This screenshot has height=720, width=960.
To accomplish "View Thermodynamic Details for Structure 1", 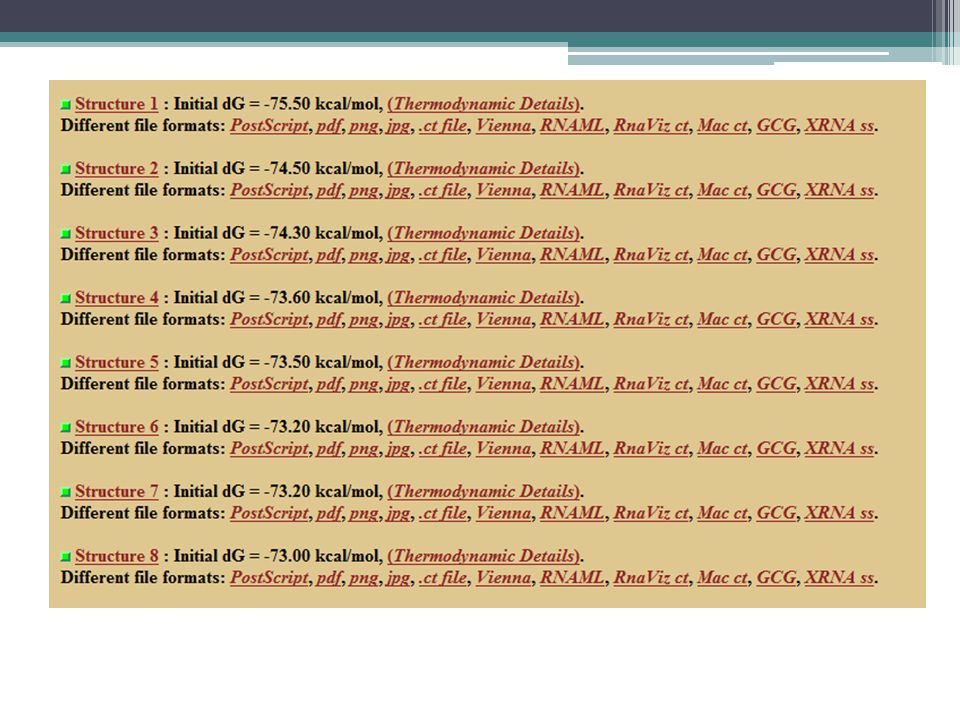I will [484, 104].
